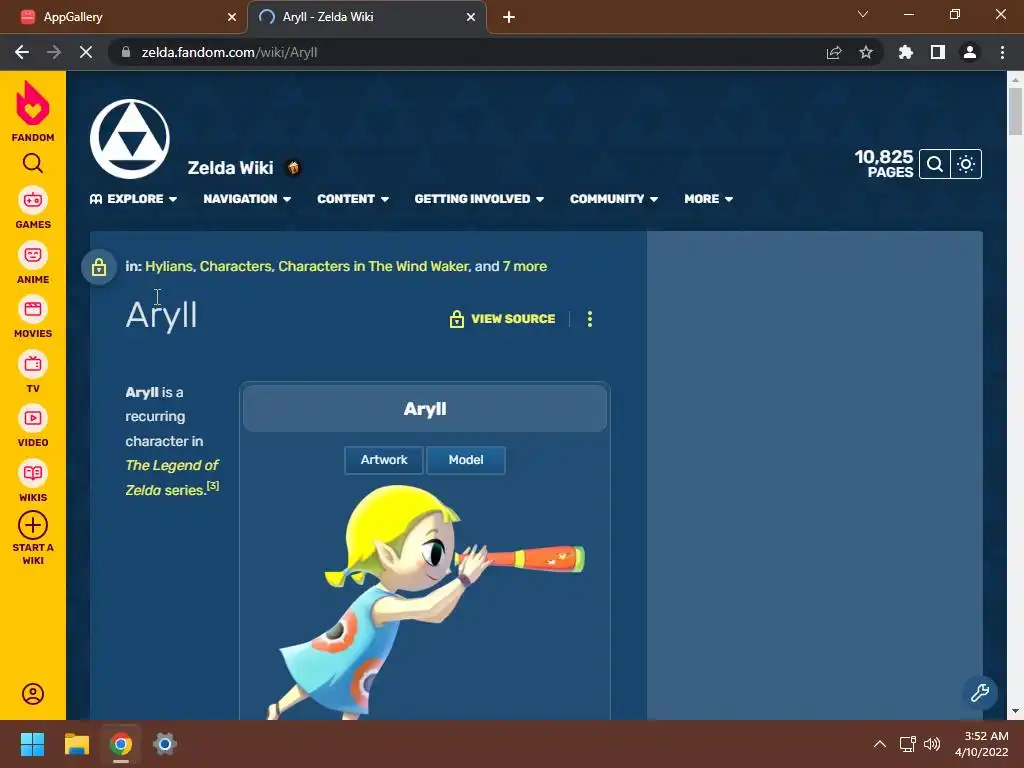Image resolution: width=1024 pixels, height=768 pixels.
Task: Toggle the Chrome side panel icon
Action: [x=937, y=52]
